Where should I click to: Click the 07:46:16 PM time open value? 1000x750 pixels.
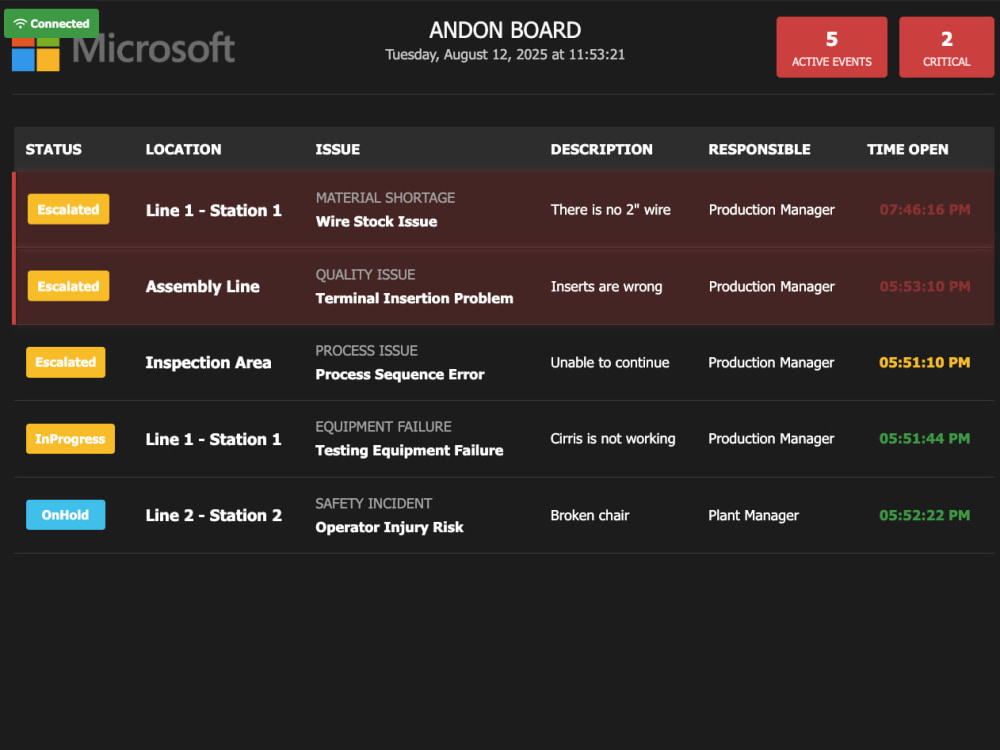925,210
